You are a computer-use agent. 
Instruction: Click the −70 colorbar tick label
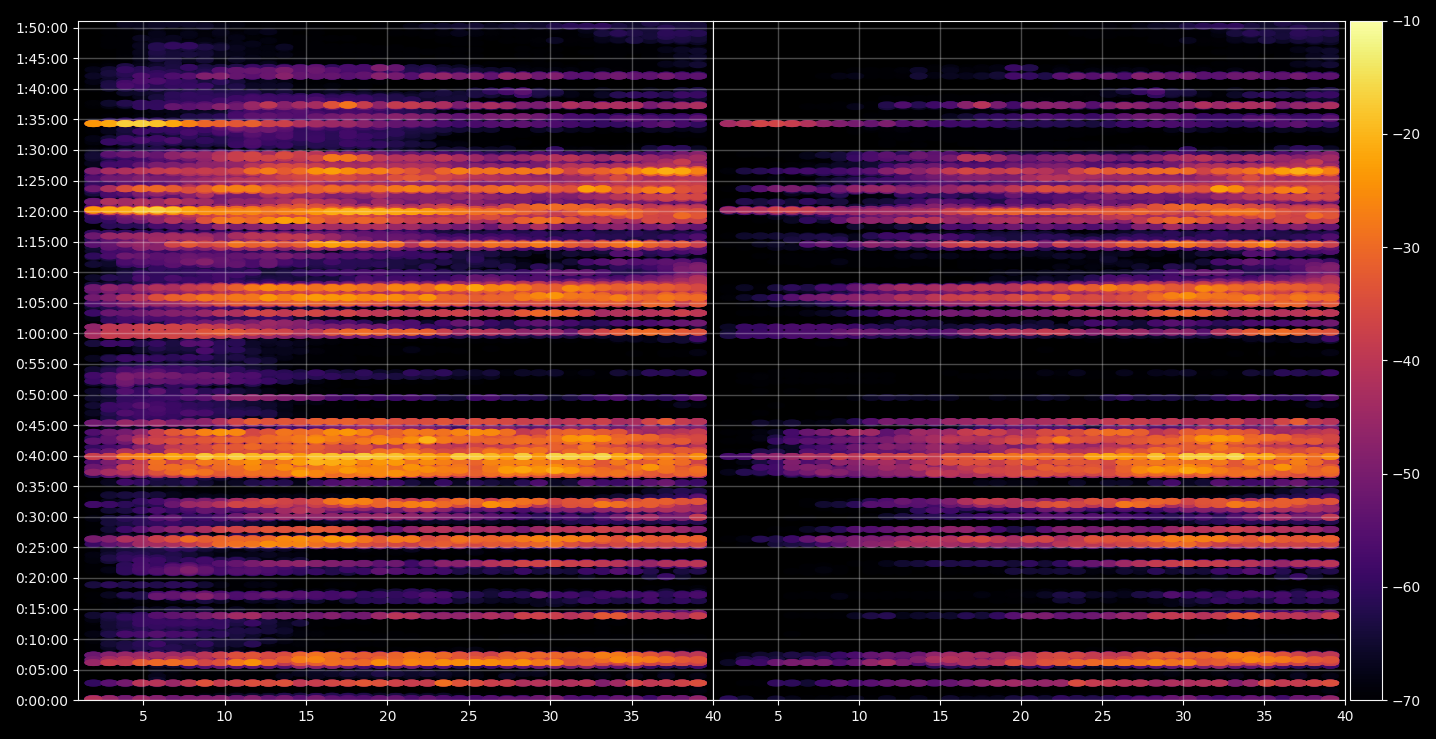[x=1405, y=701]
